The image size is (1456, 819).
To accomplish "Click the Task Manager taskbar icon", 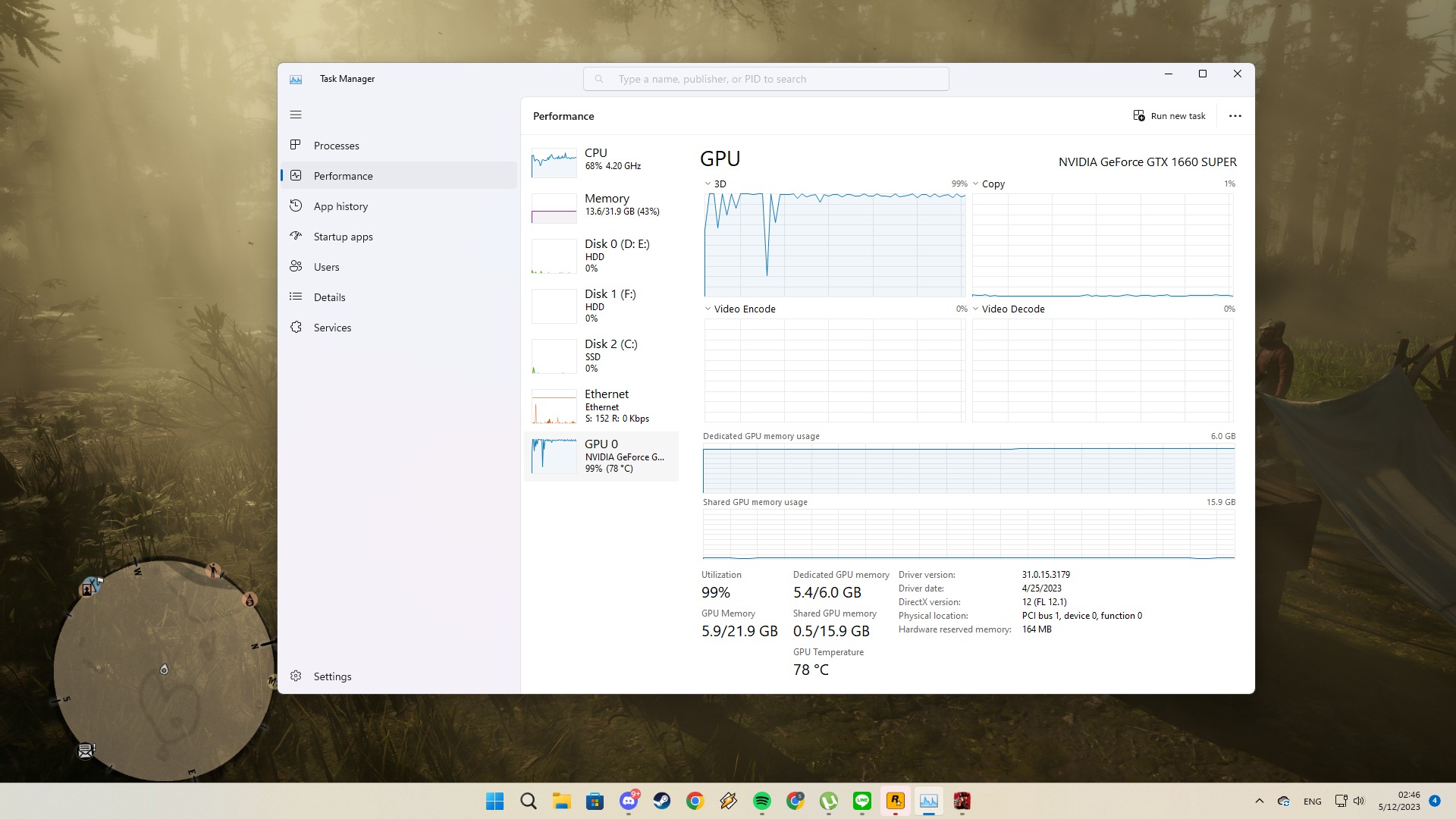I will coord(929,801).
